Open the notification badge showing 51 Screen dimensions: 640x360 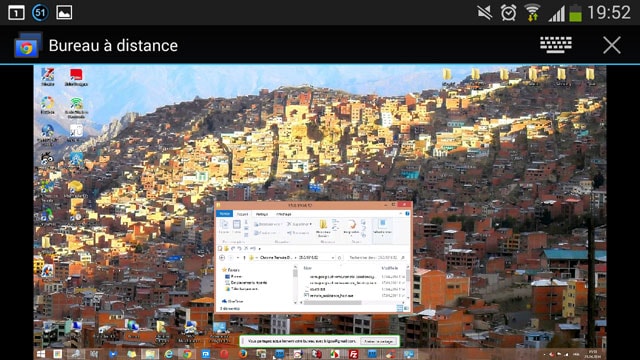click(x=40, y=12)
